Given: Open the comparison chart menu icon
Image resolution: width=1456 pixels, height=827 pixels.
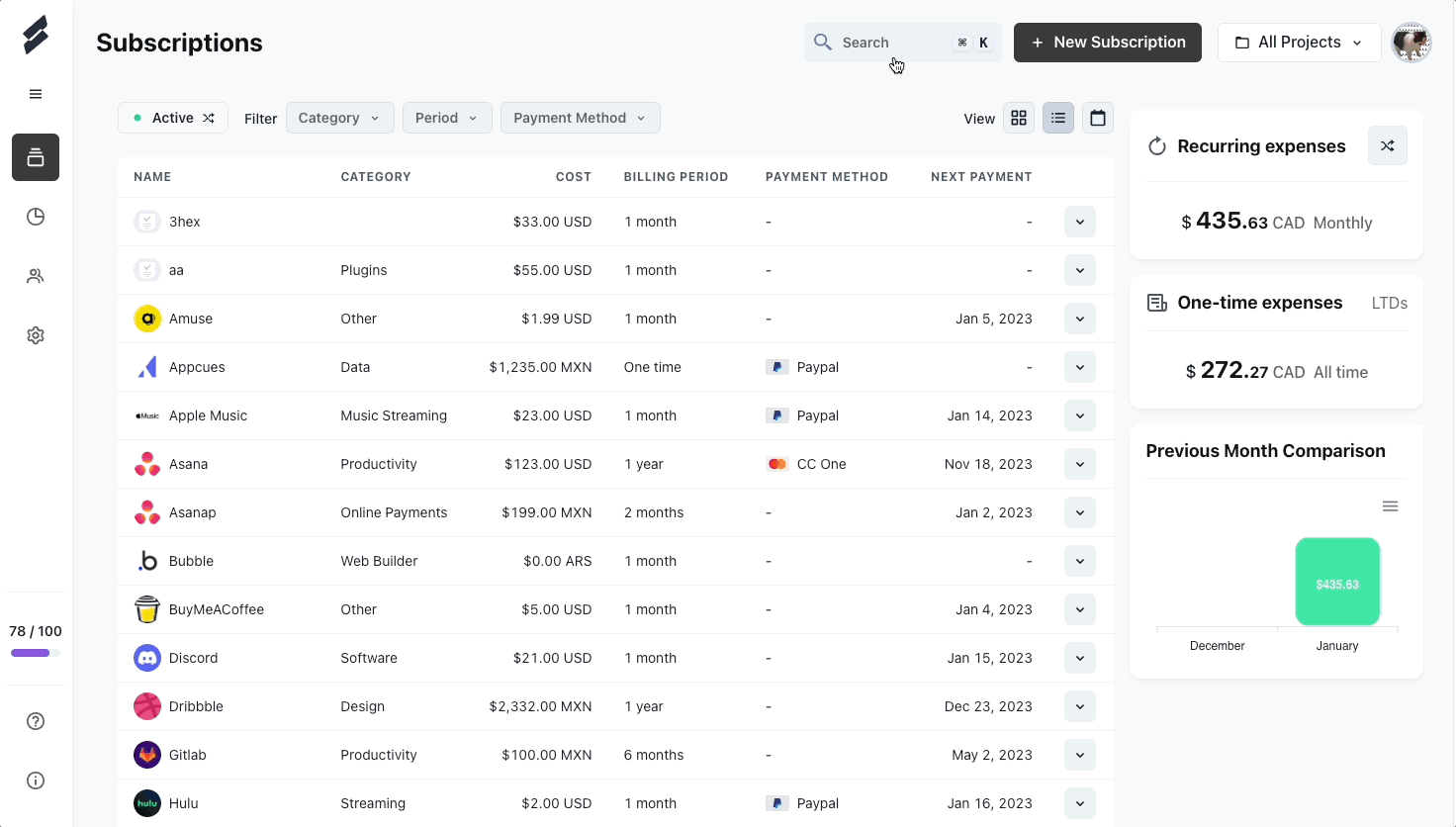Looking at the screenshot, I should [x=1390, y=506].
